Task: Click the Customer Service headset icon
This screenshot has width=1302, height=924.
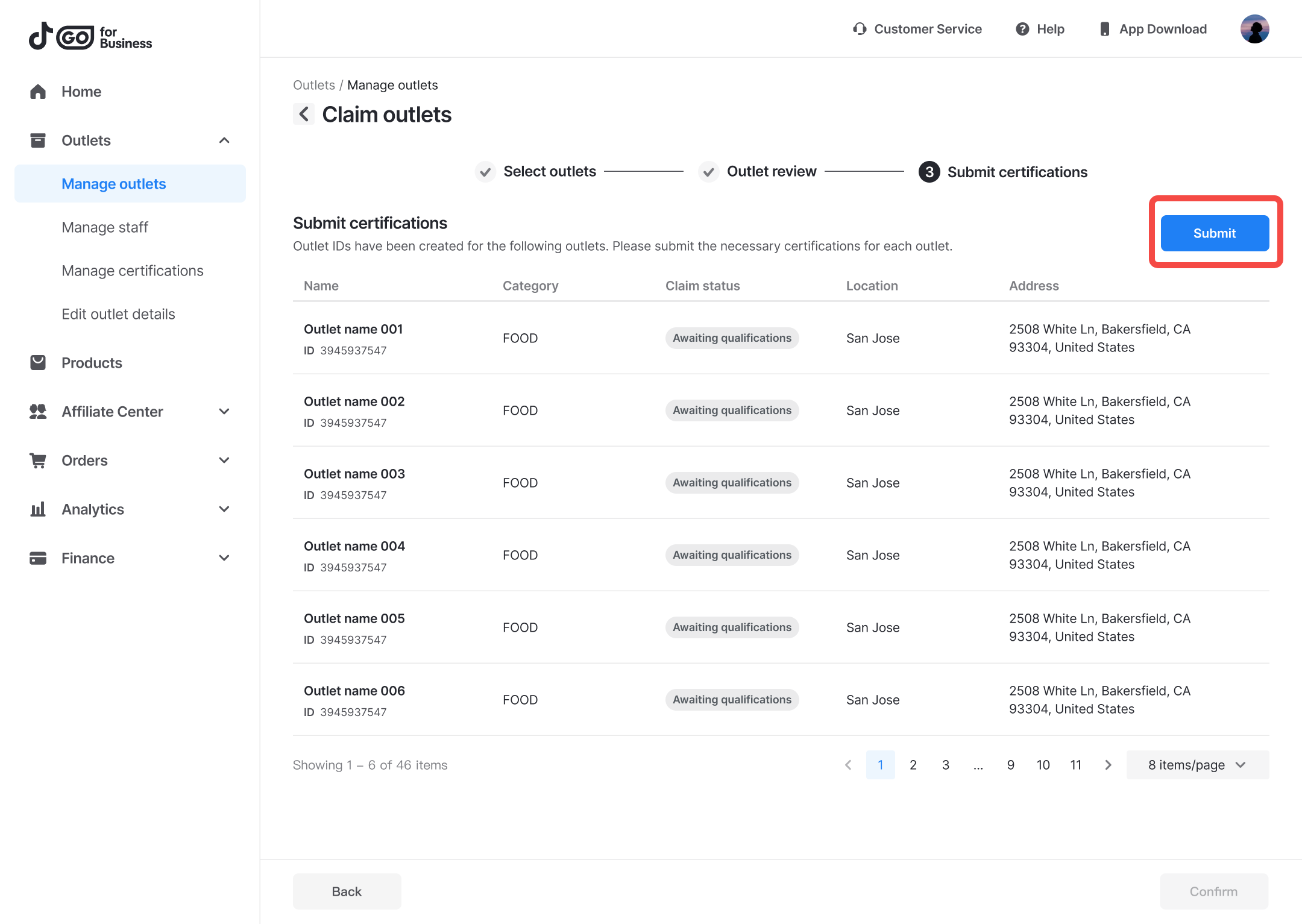Action: pyautogui.click(x=859, y=29)
